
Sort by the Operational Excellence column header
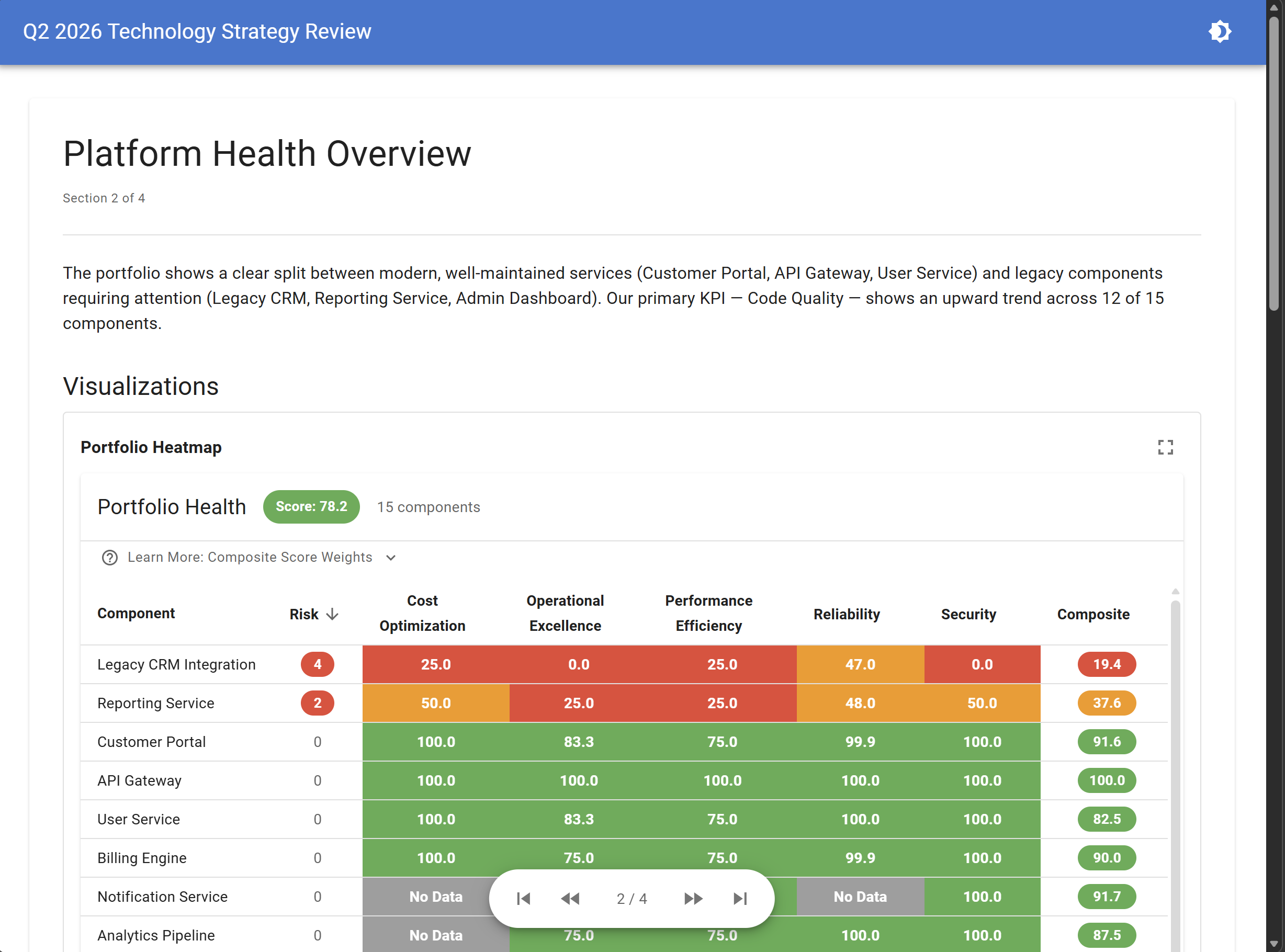pyautogui.click(x=565, y=613)
